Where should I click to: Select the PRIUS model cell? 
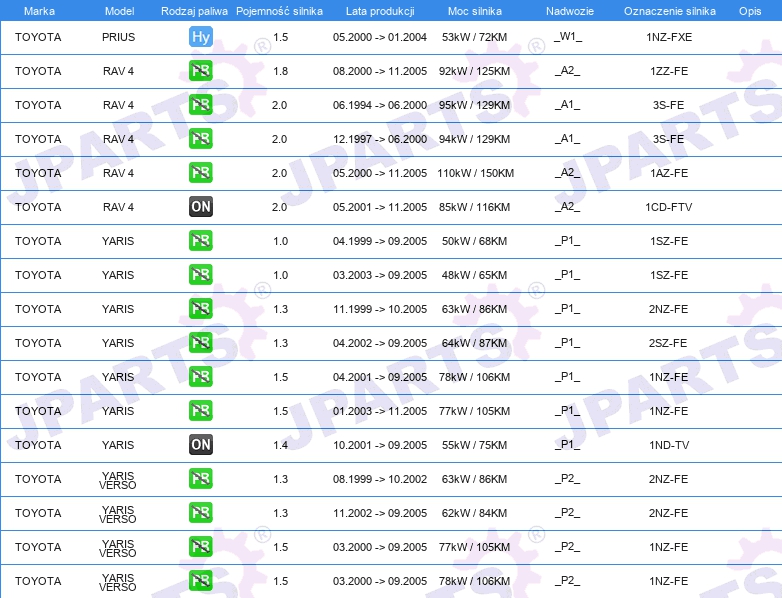[x=118, y=37]
